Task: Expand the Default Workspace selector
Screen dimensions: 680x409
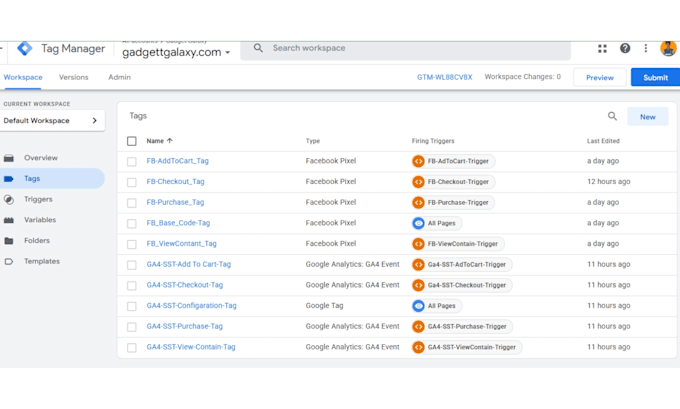Action: click(x=52, y=121)
